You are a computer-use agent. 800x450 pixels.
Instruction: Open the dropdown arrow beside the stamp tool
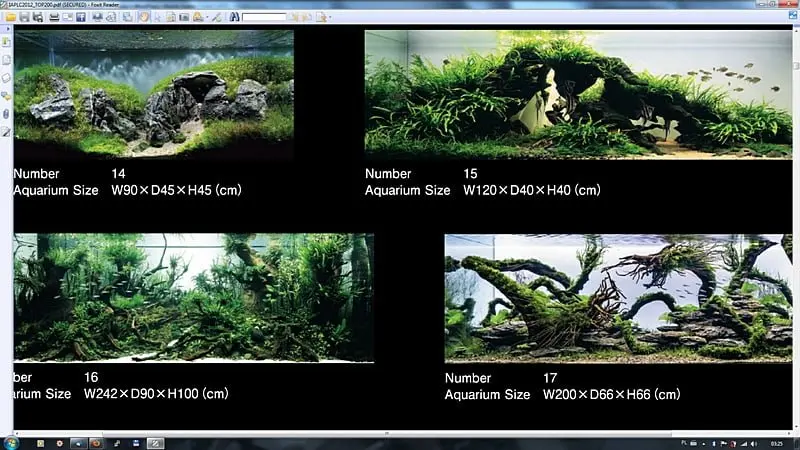tap(207, 17)
